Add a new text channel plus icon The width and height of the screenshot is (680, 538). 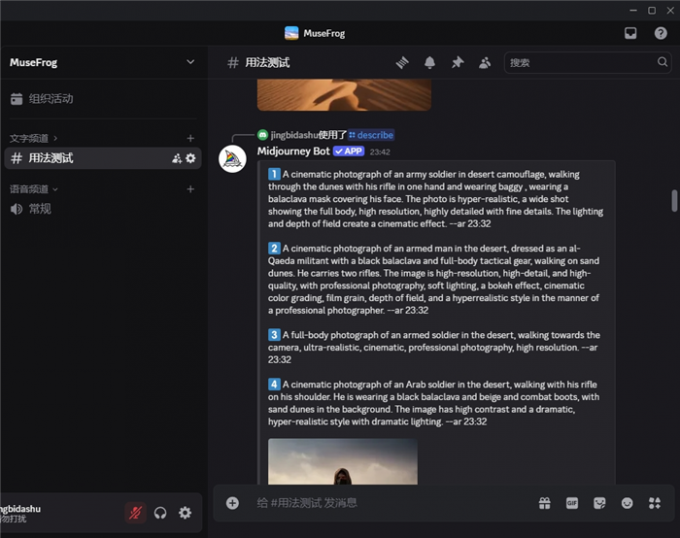click(x=190, y=138)
